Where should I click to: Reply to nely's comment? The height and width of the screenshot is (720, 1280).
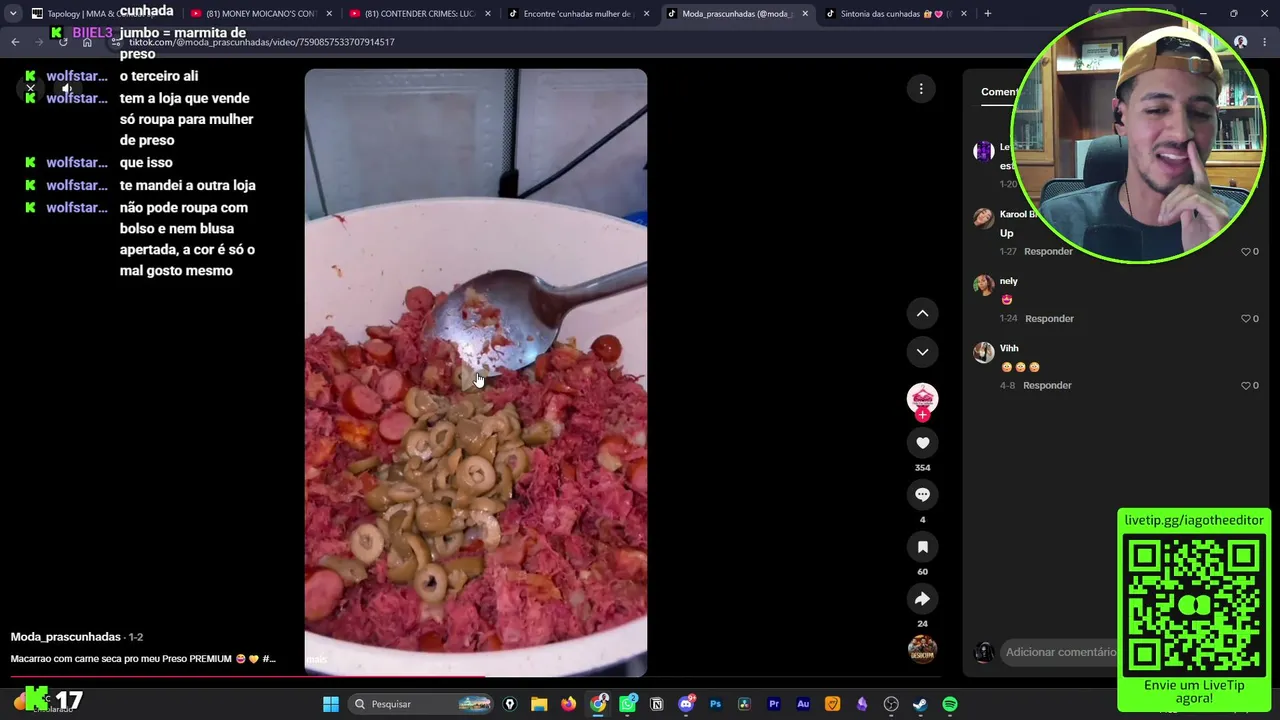(x=1049, y=318)
